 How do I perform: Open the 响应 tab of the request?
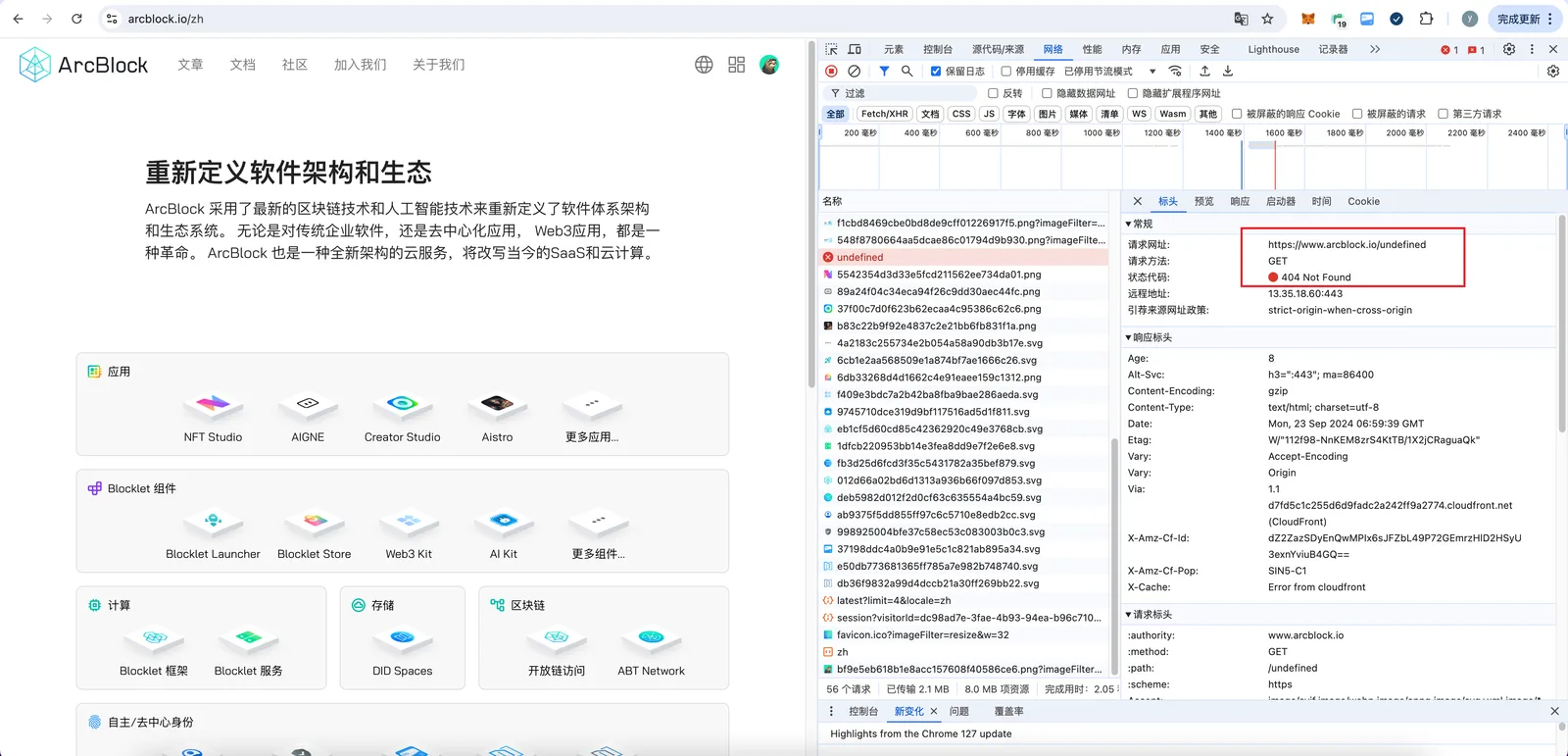click(1240, 201)
